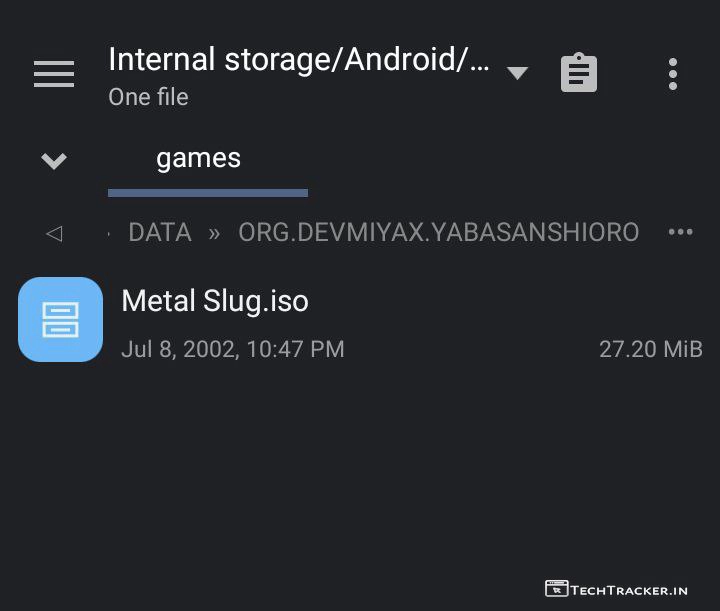Click the truncated breadcrumb before DATA
720x611 pixels.
coord(109,233)
